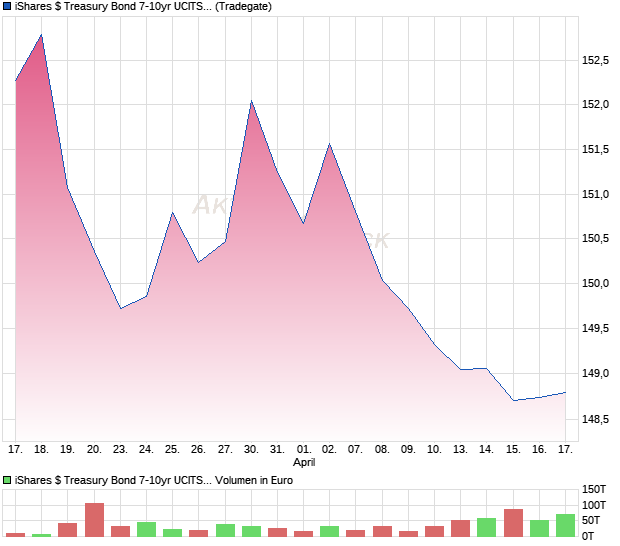The height and width of the screenshot is (546, 620).
Task: Click the 150,0 price axis label
Action: pos(595,283)
